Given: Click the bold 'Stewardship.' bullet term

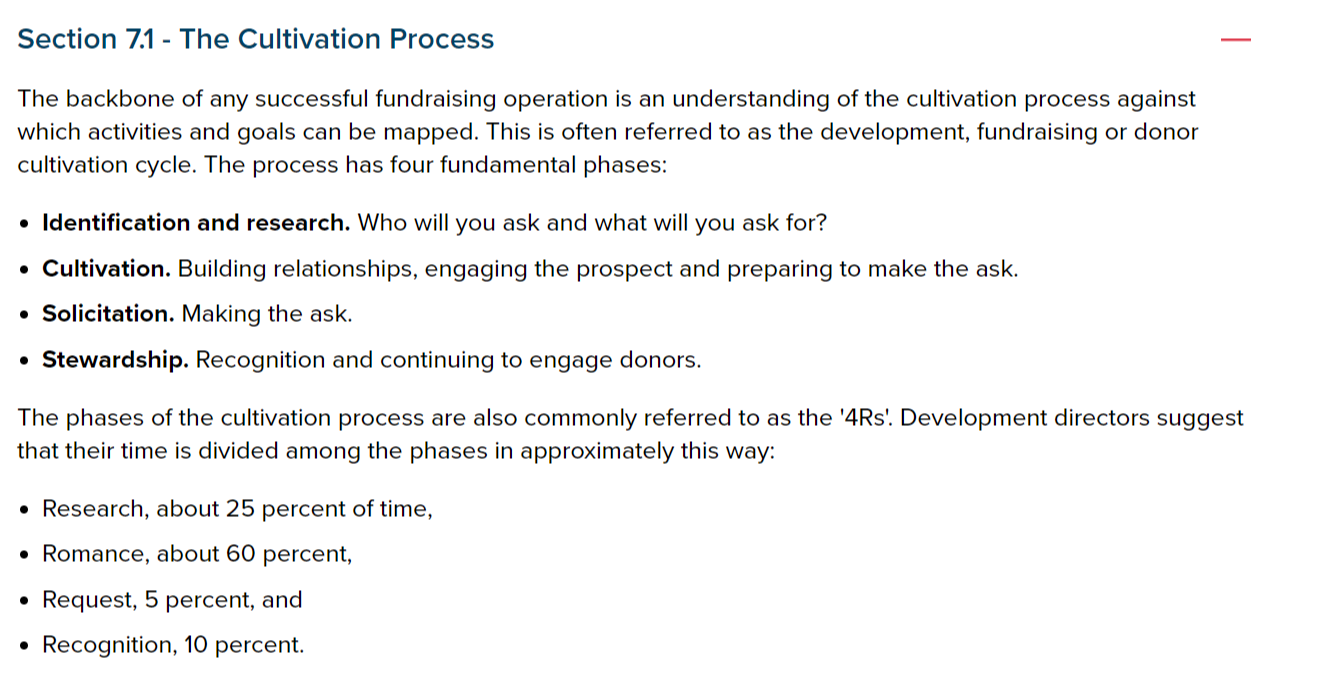Looking at the screenshot, I should [116, 360].
